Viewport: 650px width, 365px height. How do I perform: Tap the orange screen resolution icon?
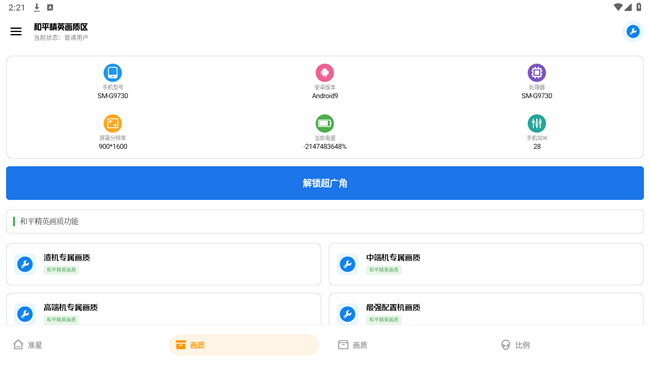click(x=113, y=123)
